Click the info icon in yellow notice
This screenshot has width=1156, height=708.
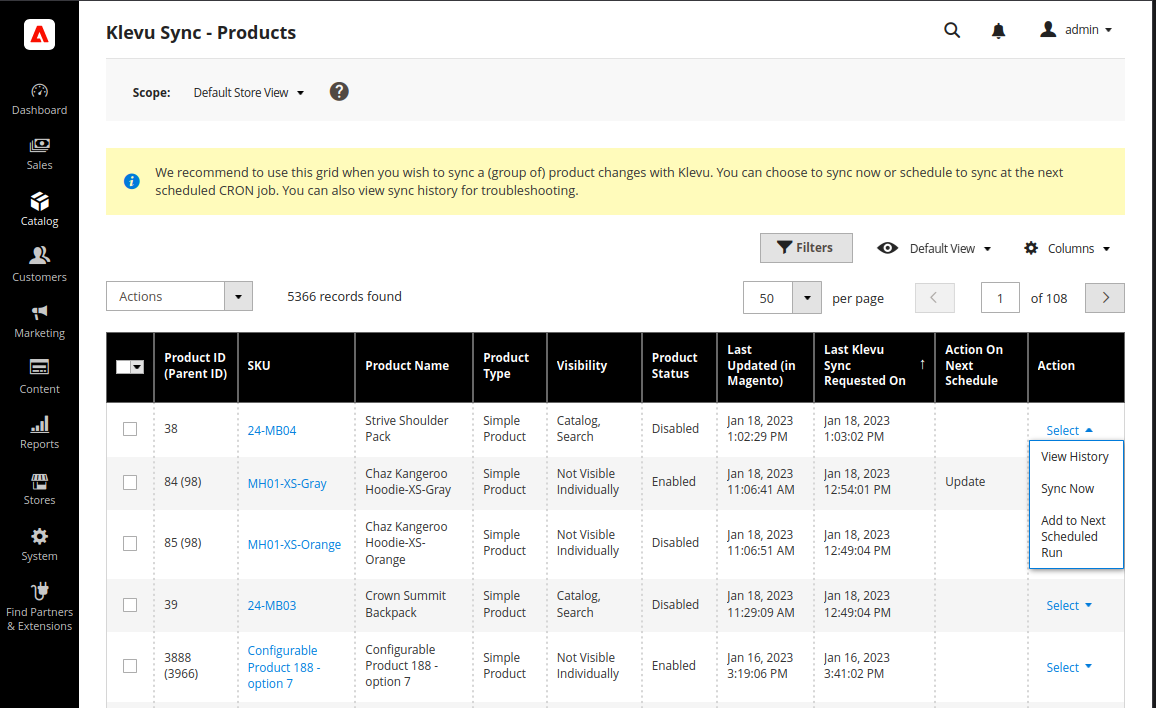click(132, 181)
